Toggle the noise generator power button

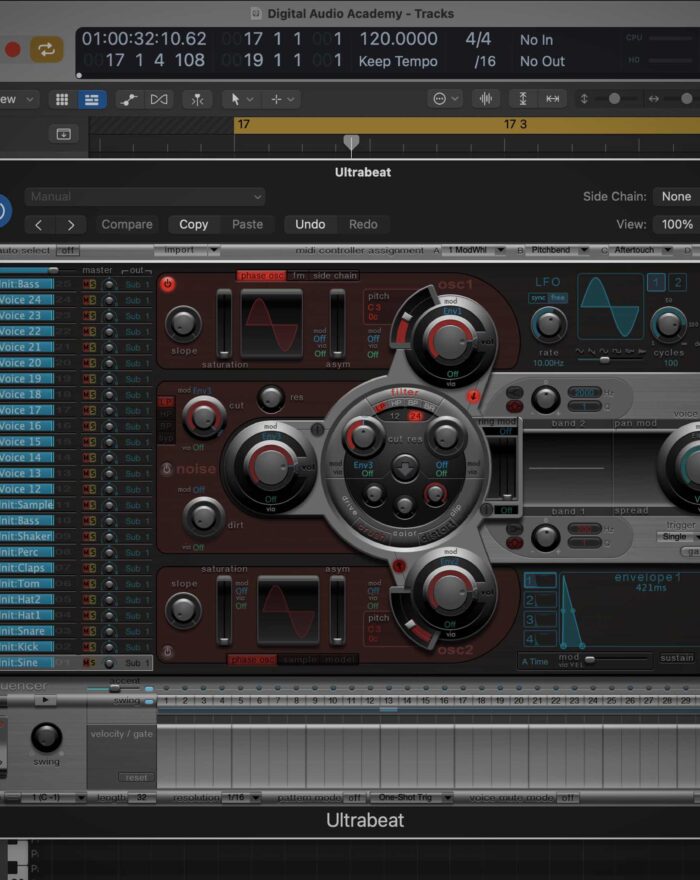coord(166,469)
